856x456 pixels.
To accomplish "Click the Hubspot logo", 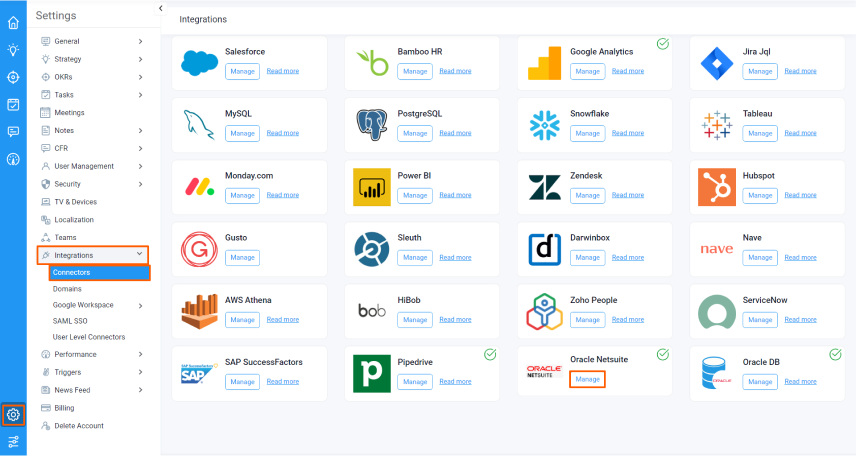I will tap(717, 187).
